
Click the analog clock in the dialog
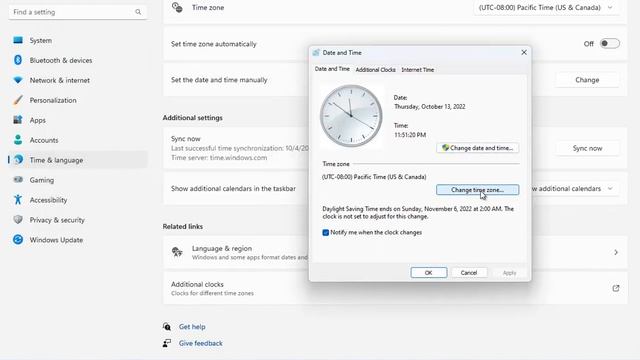click(x=351, y=116)
